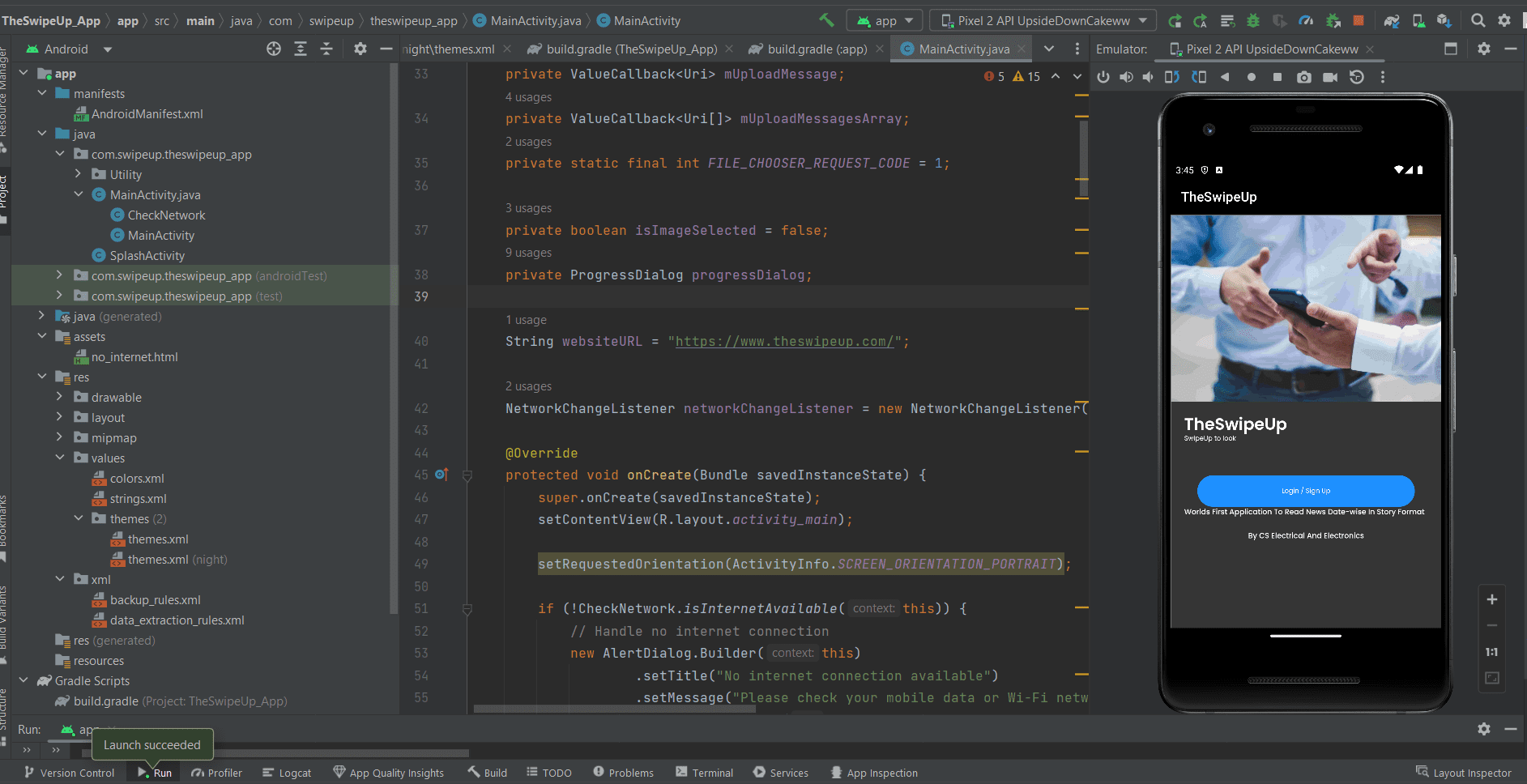The height and width of the screenshot is (784, 1527).
Task: Click the hammer Make Project icon
Action: coord(826,20)
